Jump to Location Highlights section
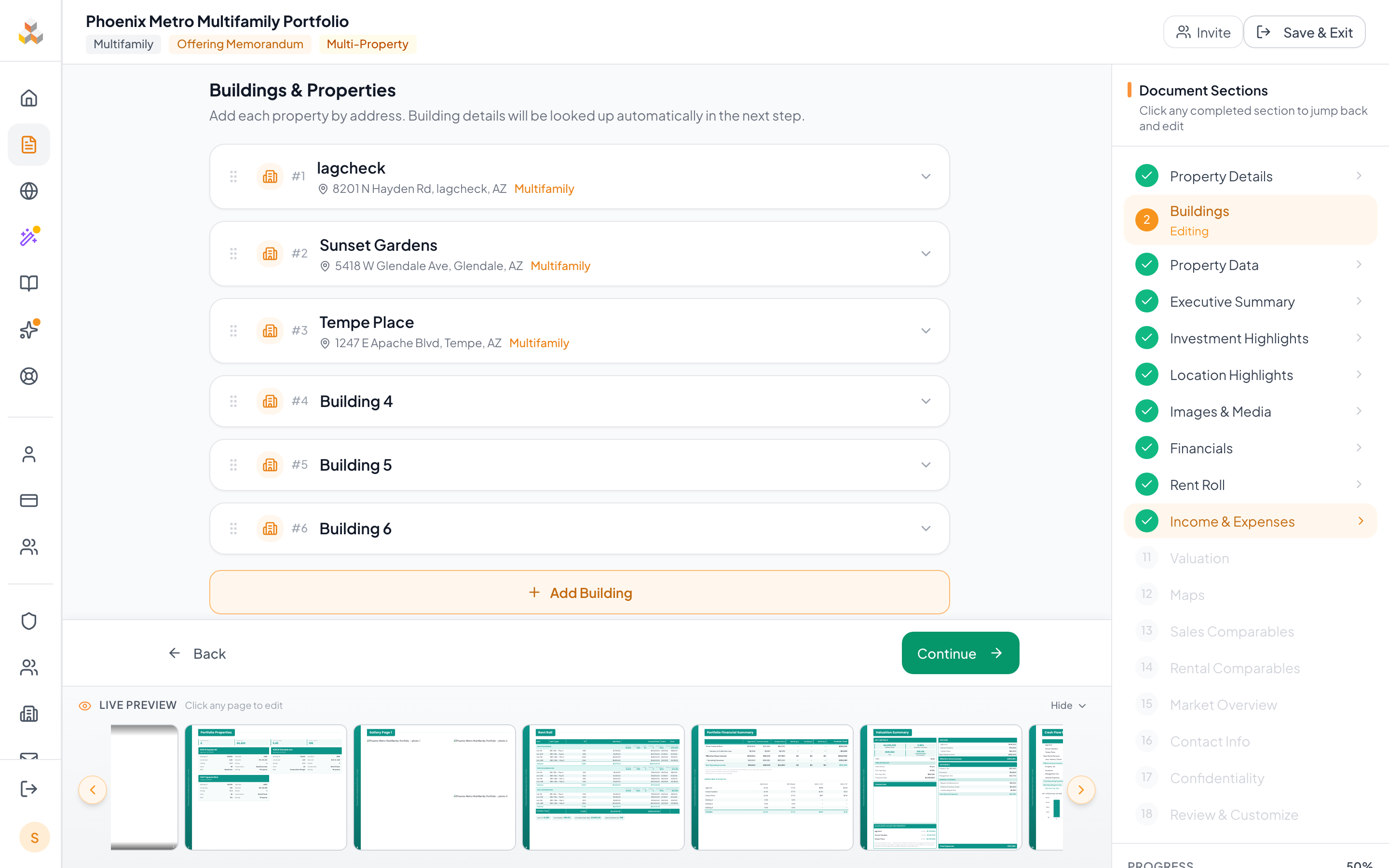Viewport: 1389px width, 868px height. 1250,375
